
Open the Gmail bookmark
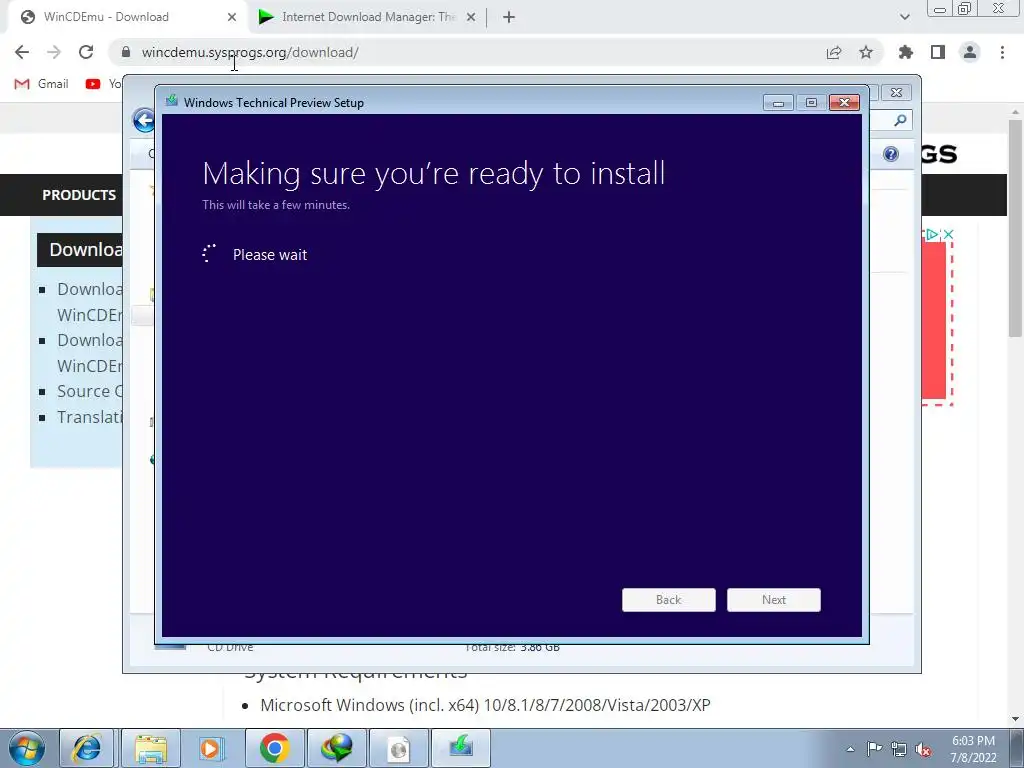[x=42, y=84]
